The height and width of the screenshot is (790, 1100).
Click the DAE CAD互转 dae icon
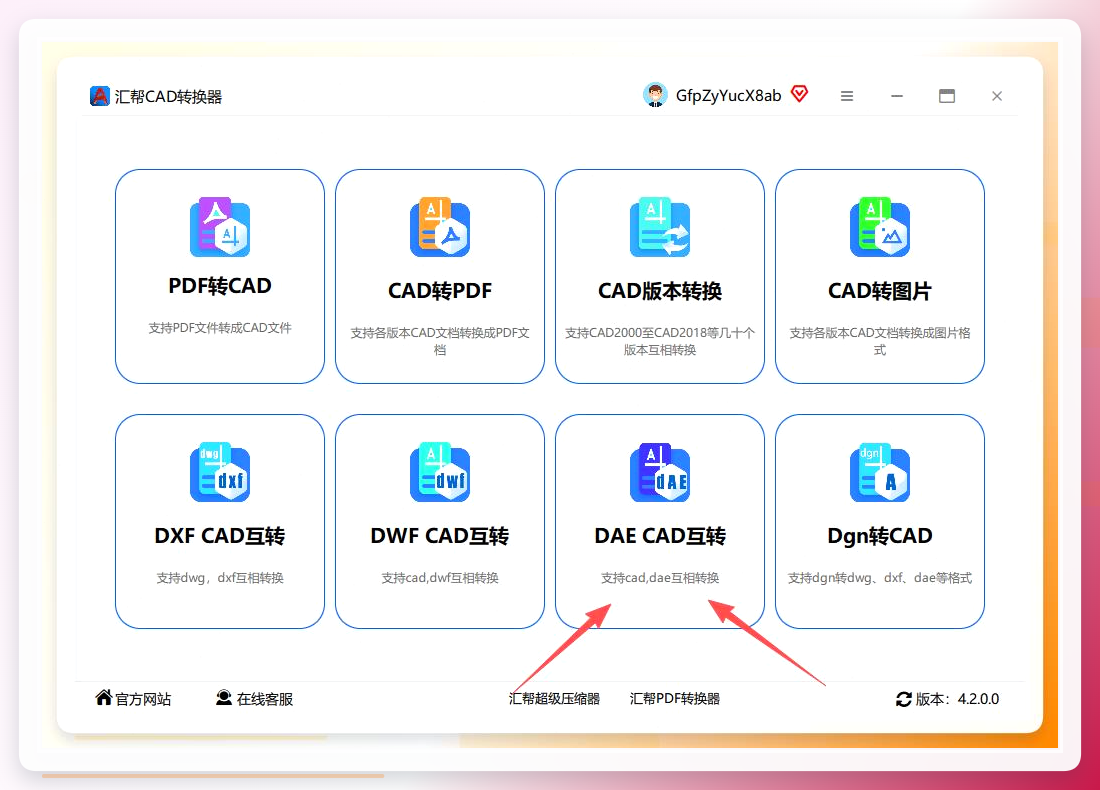659,472
